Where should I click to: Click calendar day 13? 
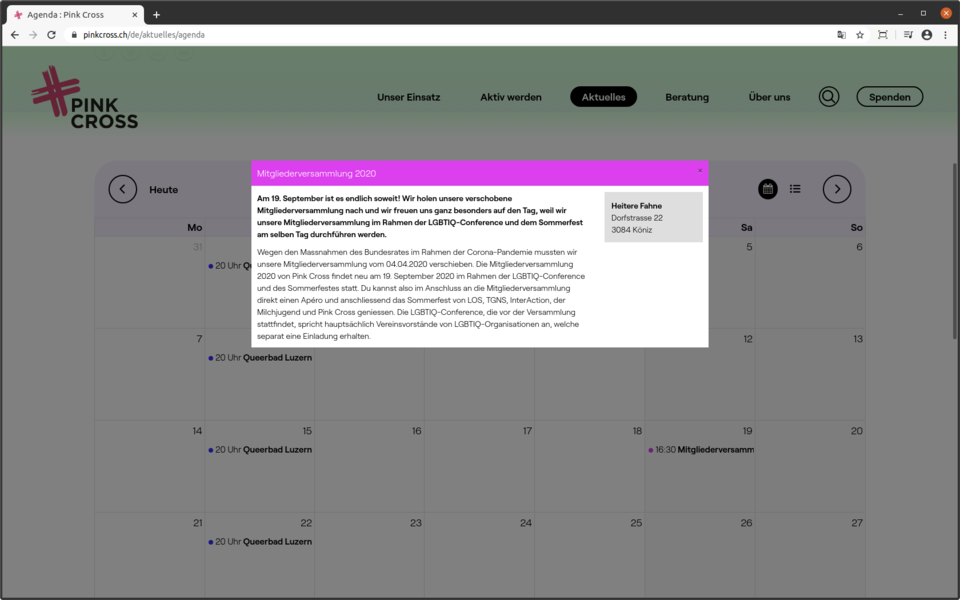[858, 339]
